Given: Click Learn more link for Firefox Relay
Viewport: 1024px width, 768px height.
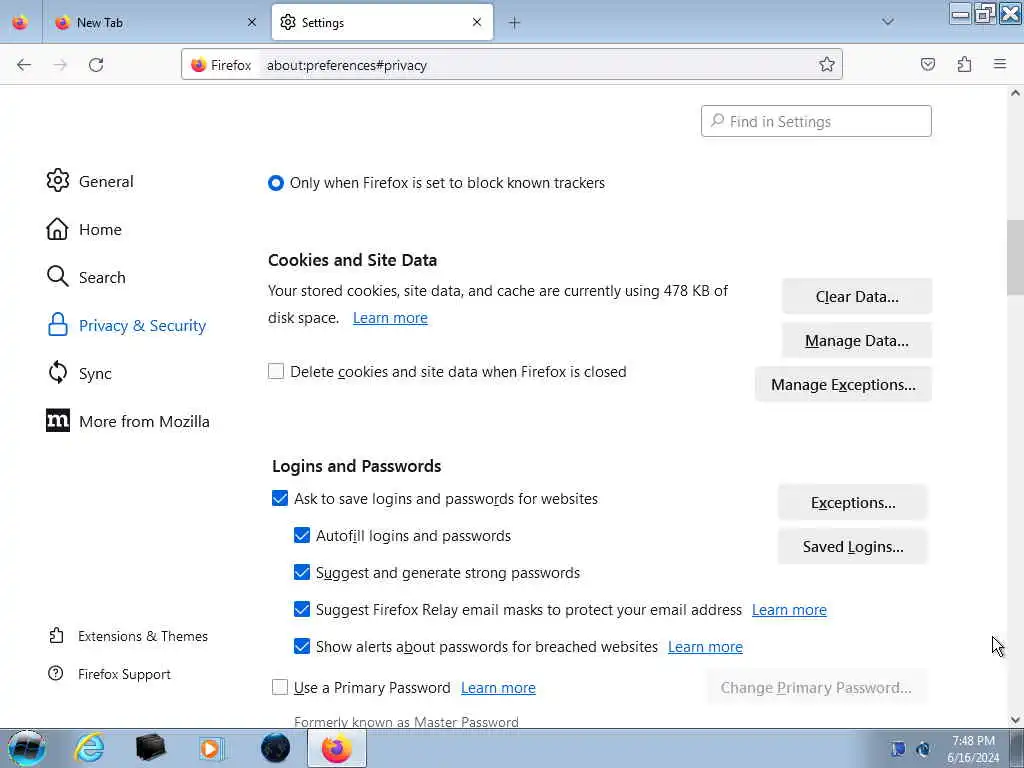Looking at the screenshot, I should click(x=789, y=610).
